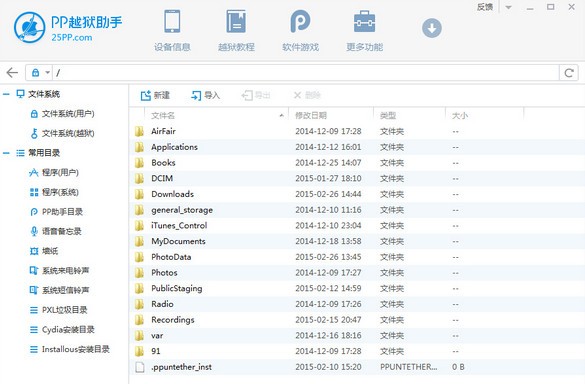Open 墙纸 wallpaper shortcut

[44, 251]
